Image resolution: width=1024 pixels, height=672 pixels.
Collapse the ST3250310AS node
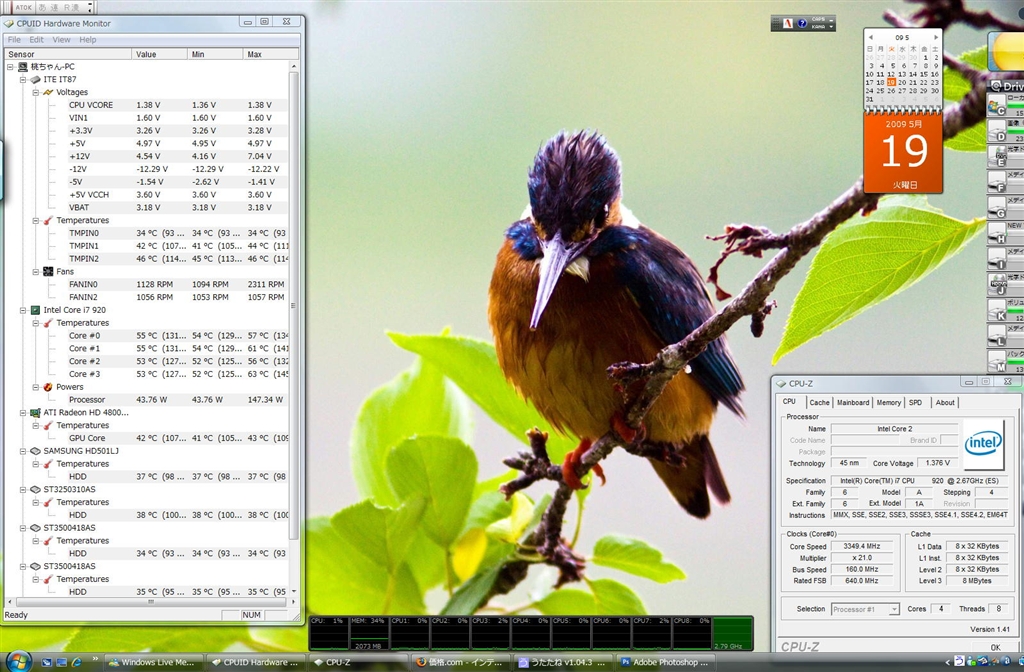[x=23, y=490]
